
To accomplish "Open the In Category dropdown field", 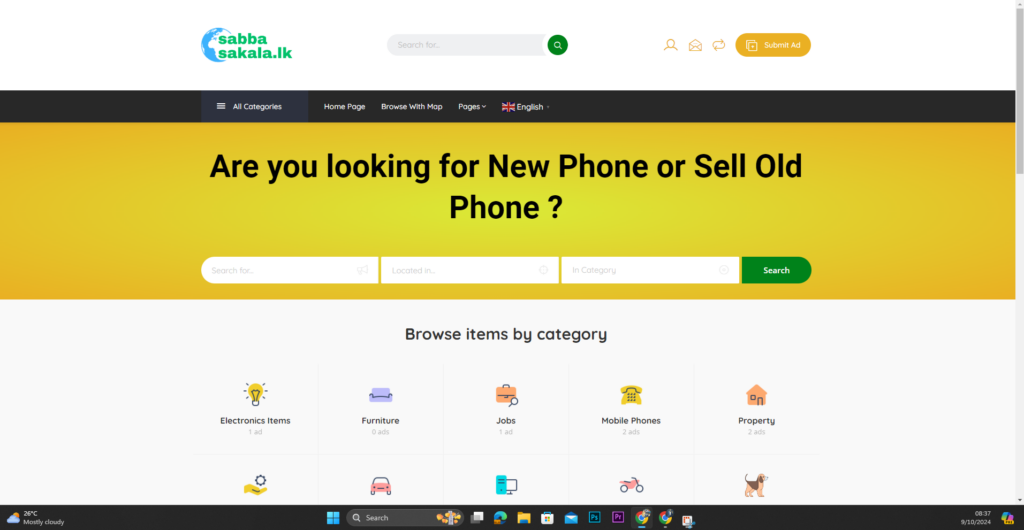I will [650, 270].
